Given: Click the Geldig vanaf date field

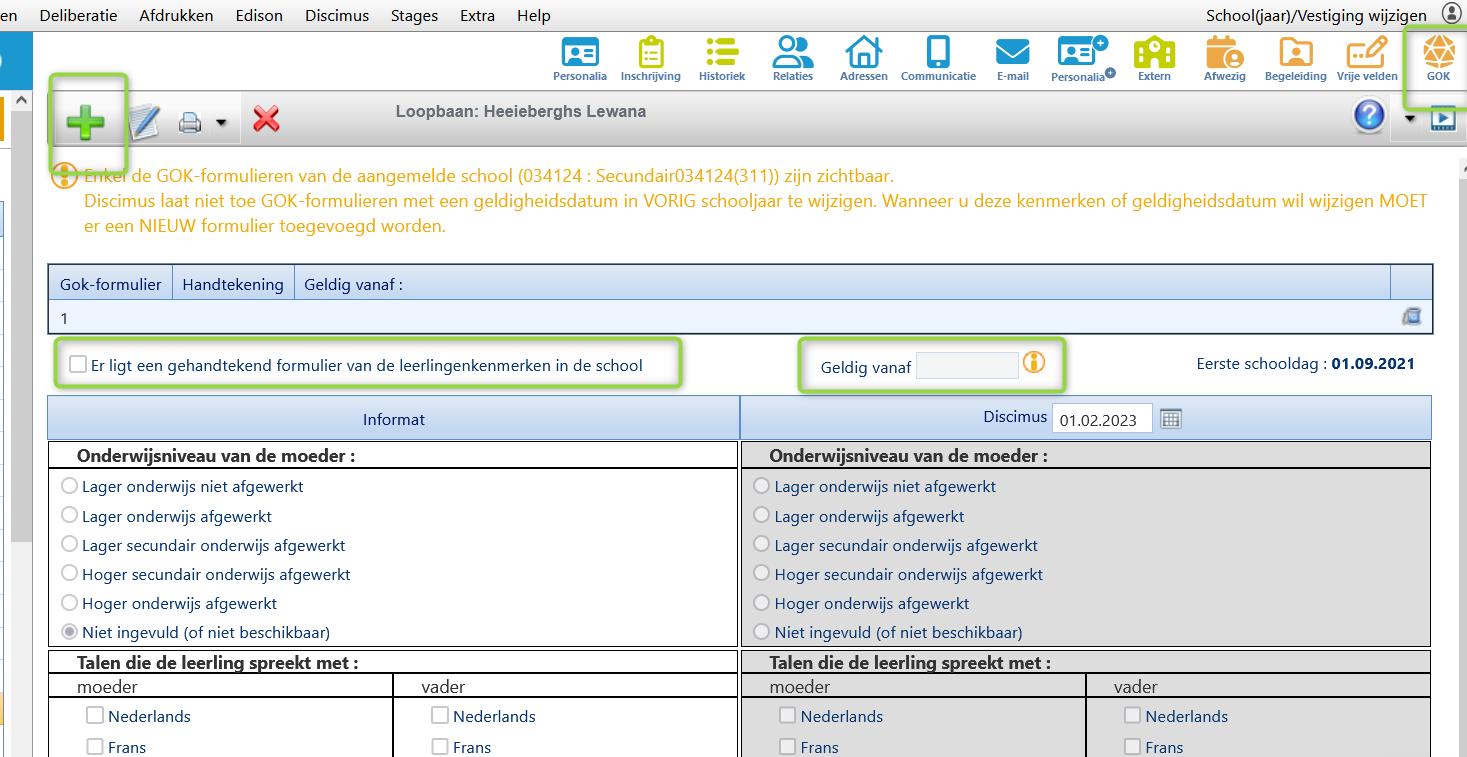Looking at the screenshot, I should 967,365.
